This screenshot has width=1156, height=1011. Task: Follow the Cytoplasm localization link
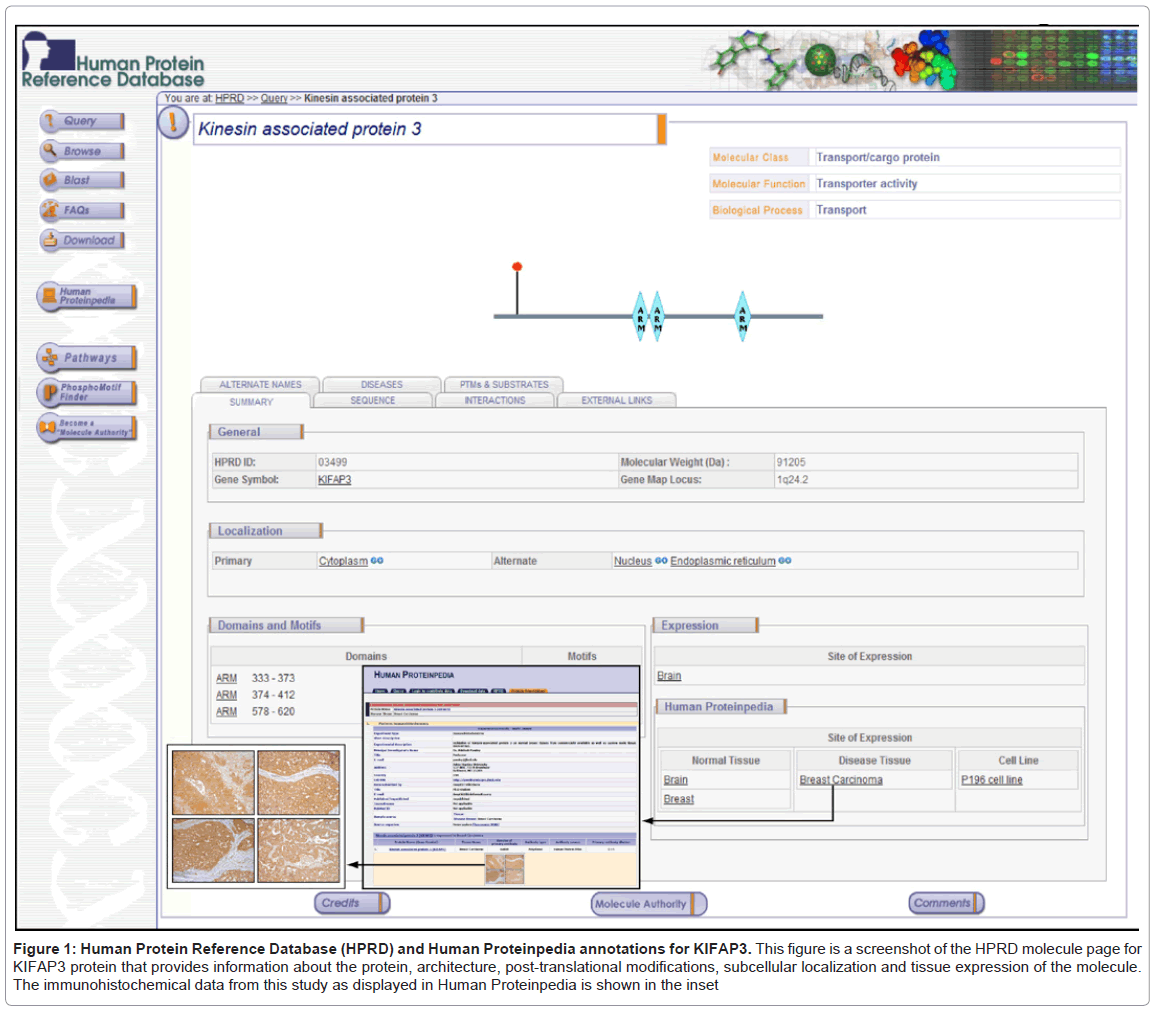click(x=343, y=561)
